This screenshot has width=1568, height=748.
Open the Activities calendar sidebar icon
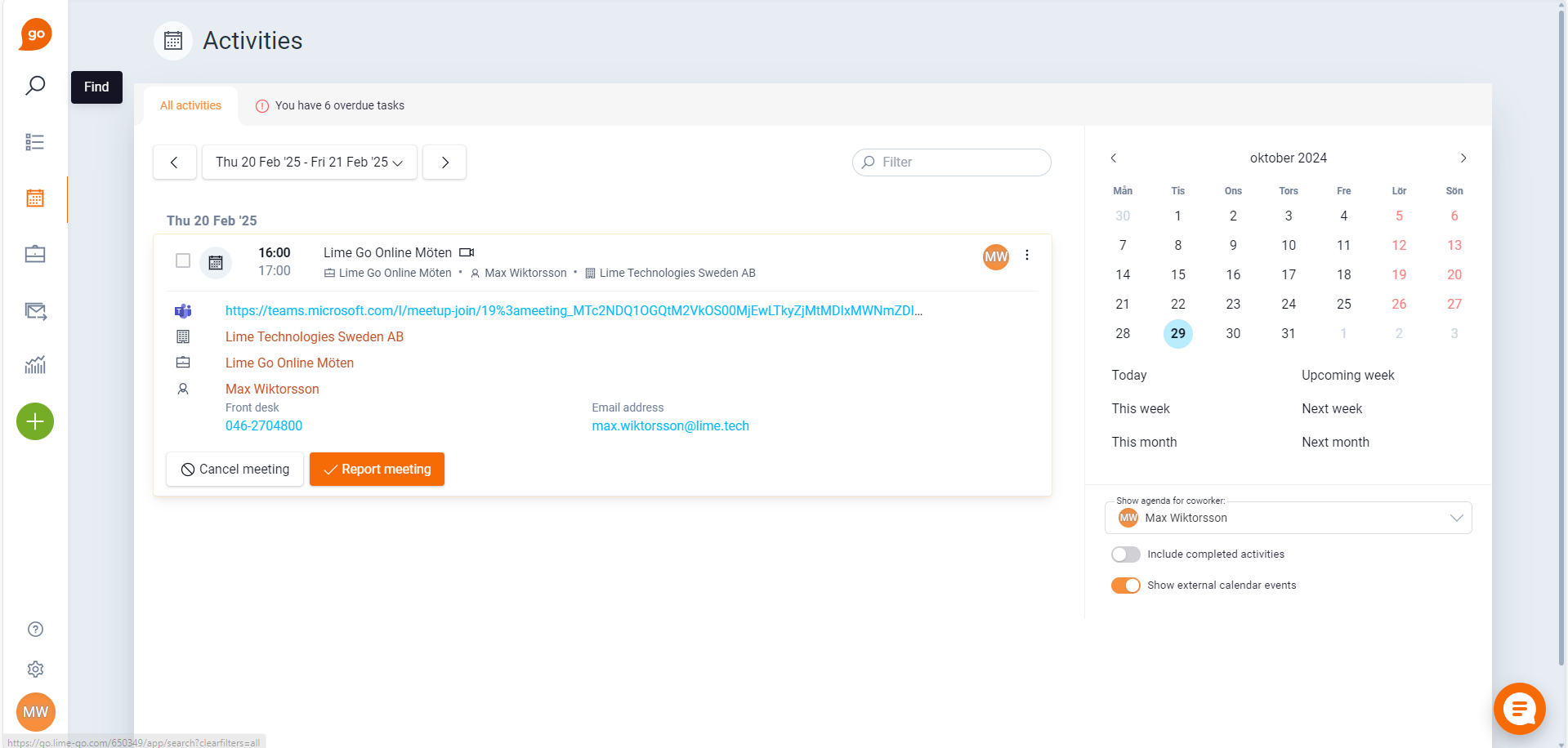pyautogui.click(x=35, y=198)
